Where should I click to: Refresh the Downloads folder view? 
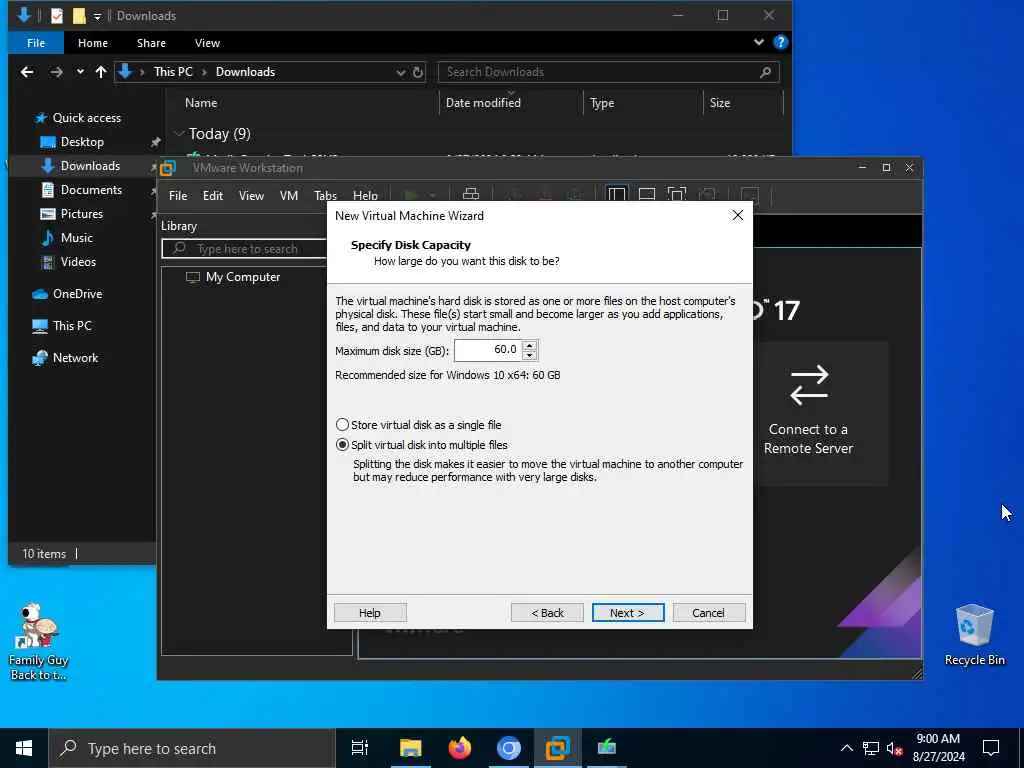click(418, 72)
